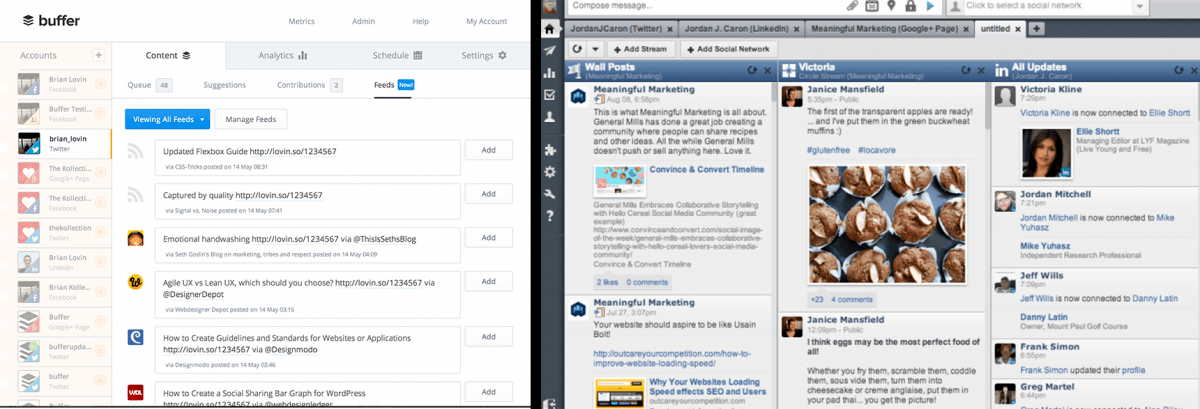This screenshot has height=409, width=1200.
Task: Open the Suggestions sub-tab in Buffer
Action: click(224, 86)
